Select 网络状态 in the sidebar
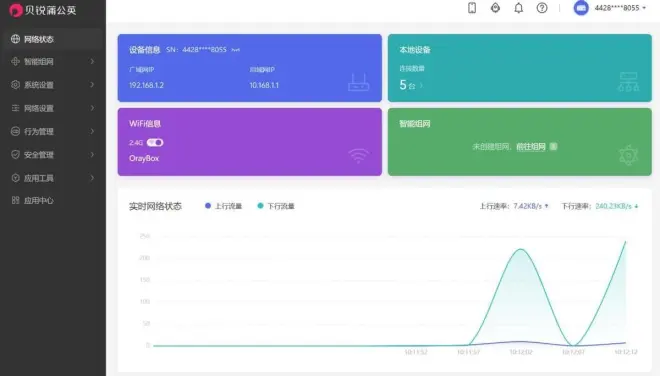 (53, 39)
